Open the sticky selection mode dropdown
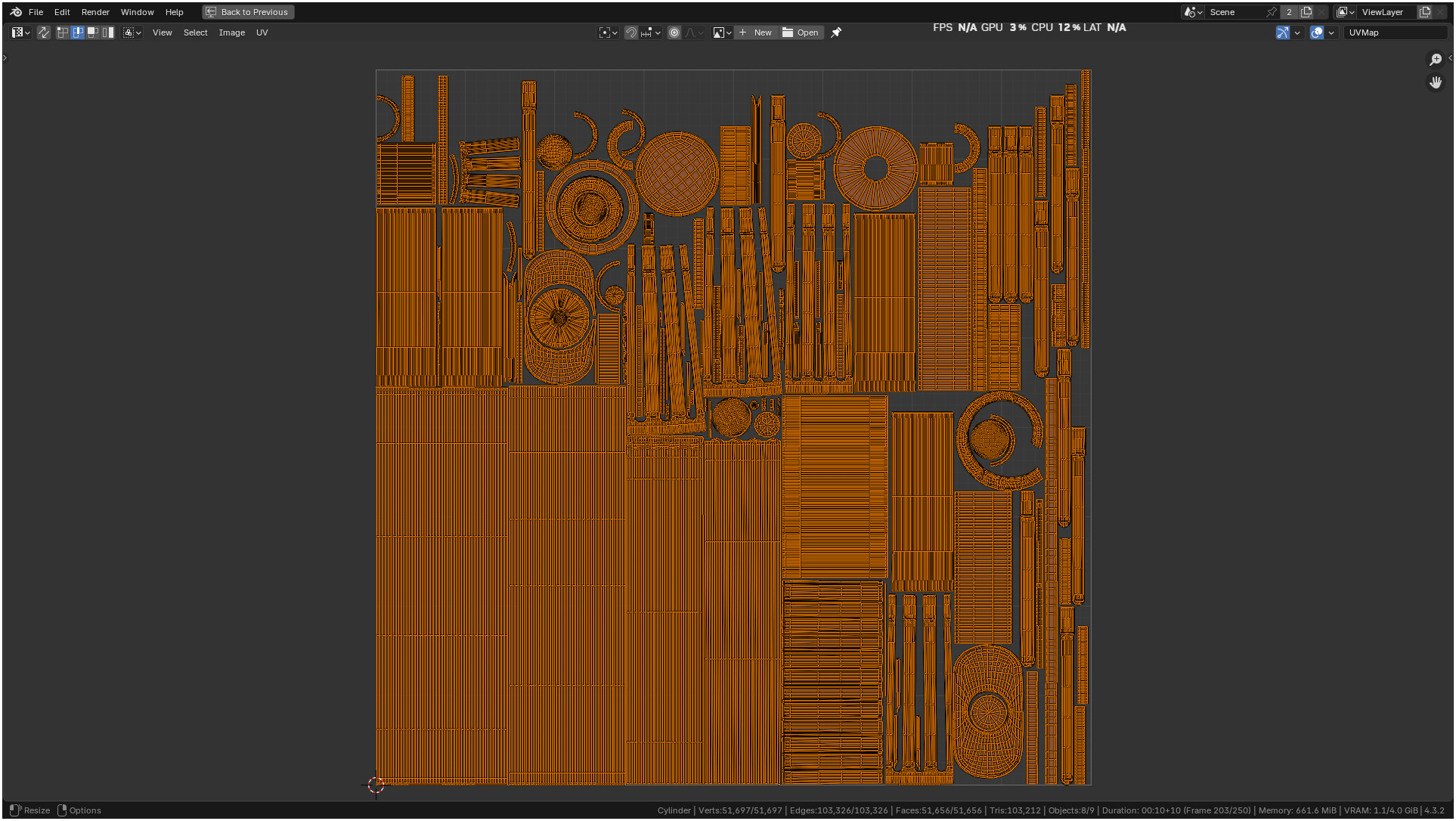Image resolution: width=1456 pixels, height=821 pixels. click(132, 33)
